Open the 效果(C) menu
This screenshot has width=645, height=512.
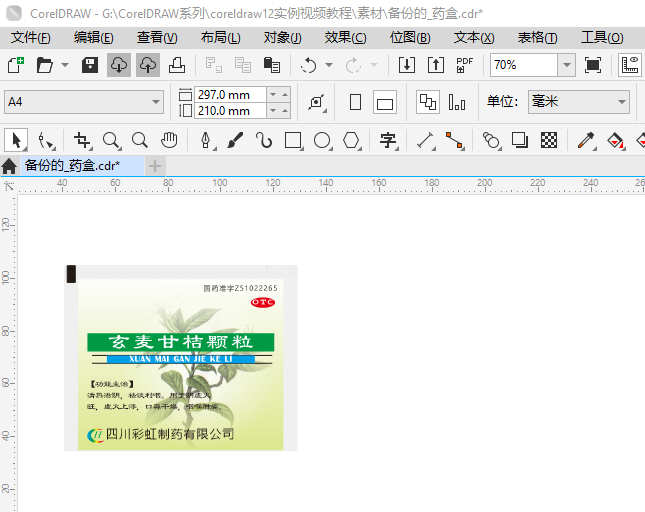coord(346,38)
